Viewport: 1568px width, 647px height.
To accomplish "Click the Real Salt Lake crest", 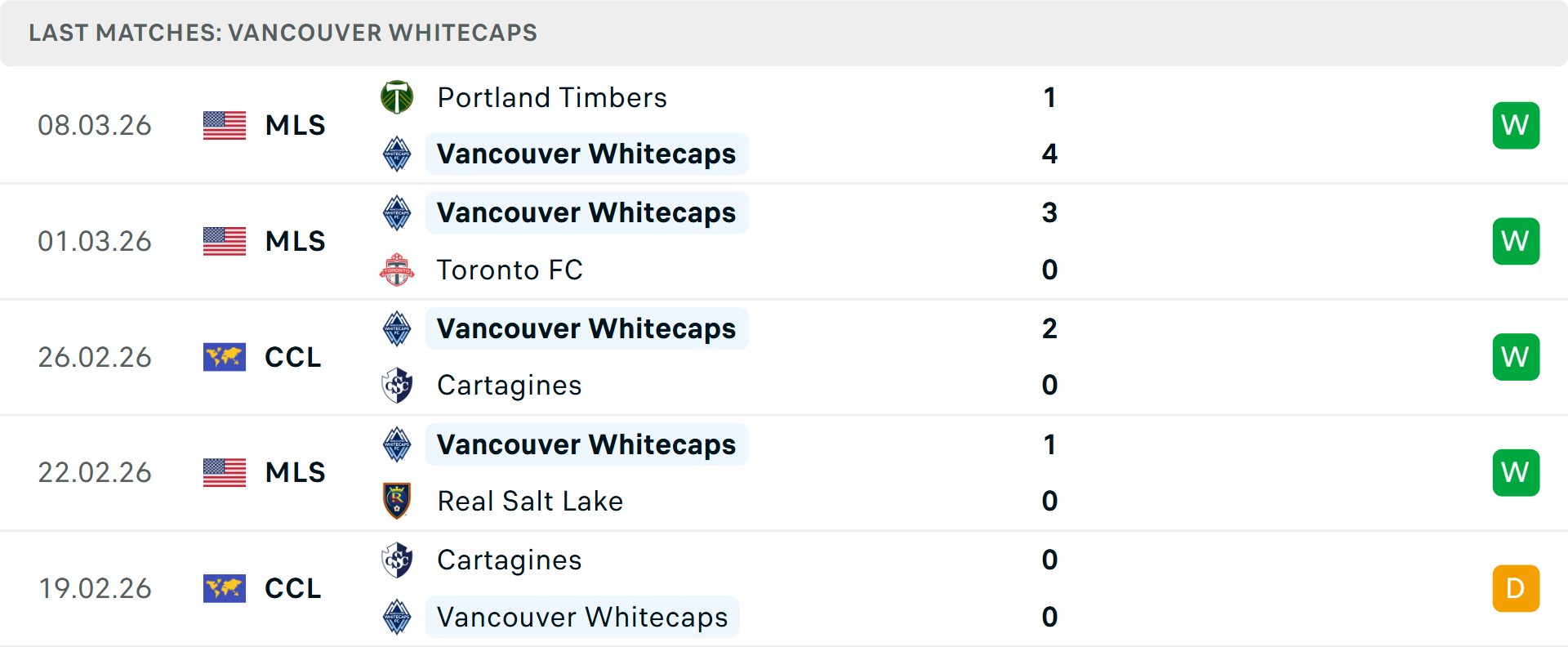I will click(x=398, y=501).
